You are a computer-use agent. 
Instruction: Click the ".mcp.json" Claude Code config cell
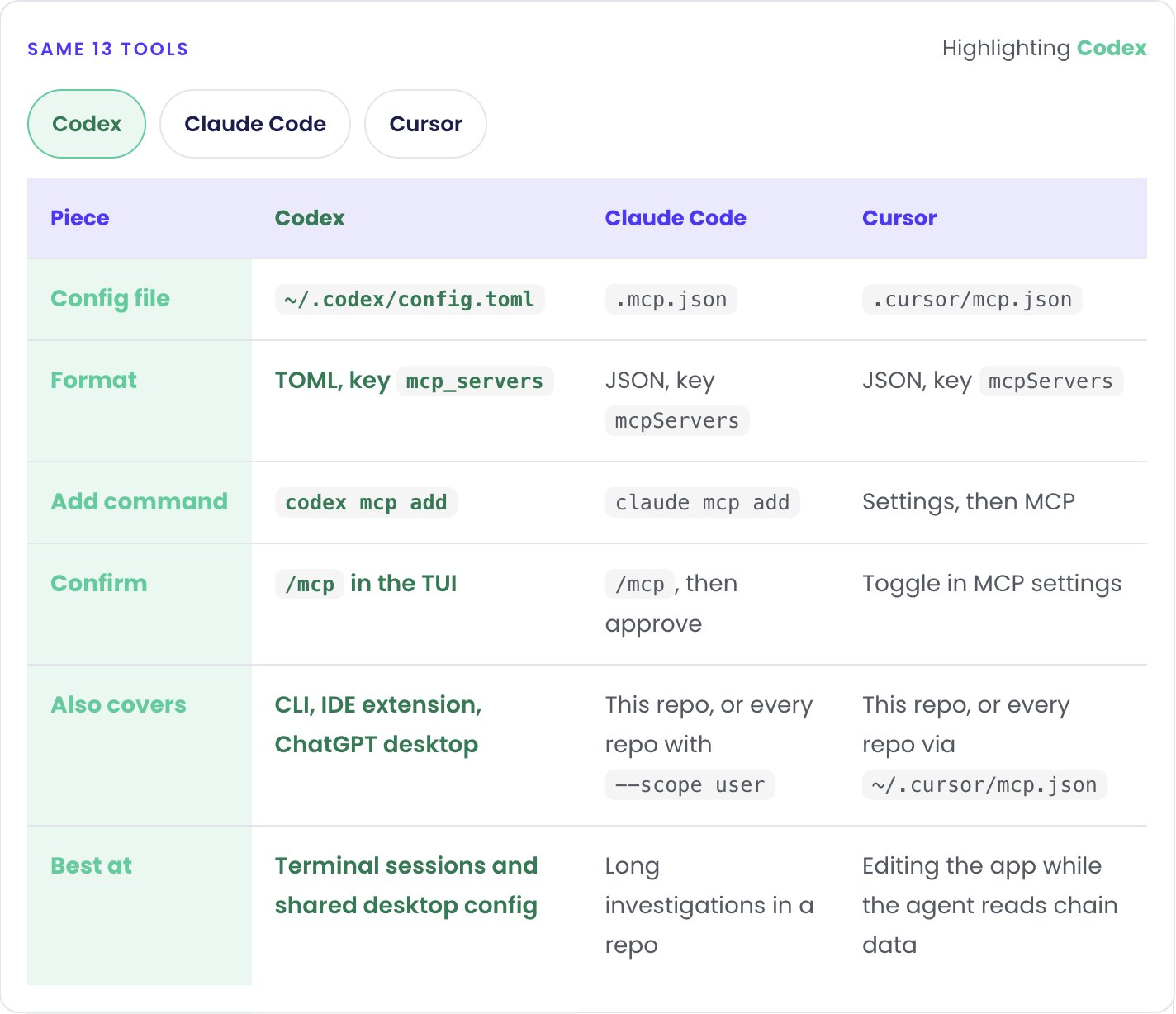(x=671, y=299)
